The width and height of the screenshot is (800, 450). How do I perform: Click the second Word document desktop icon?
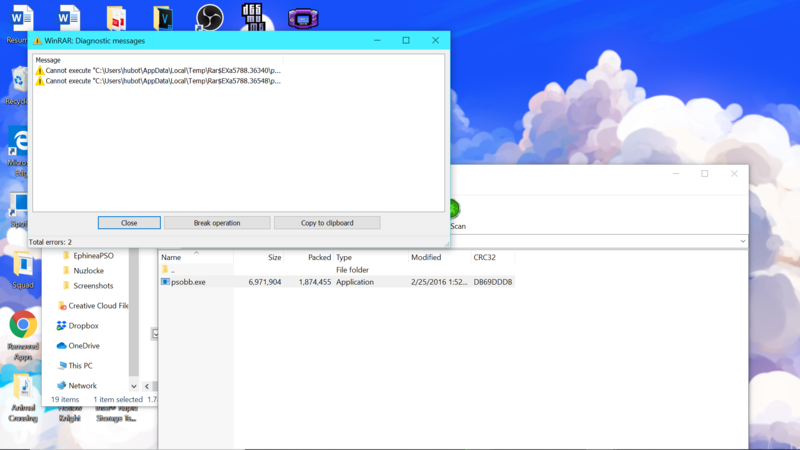click(x=68, y=18)
